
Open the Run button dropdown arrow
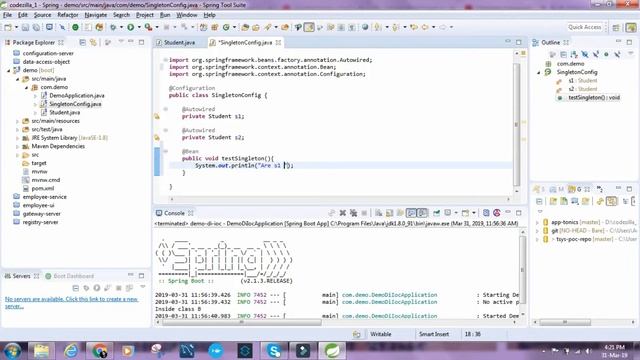[x=139, y=27]
